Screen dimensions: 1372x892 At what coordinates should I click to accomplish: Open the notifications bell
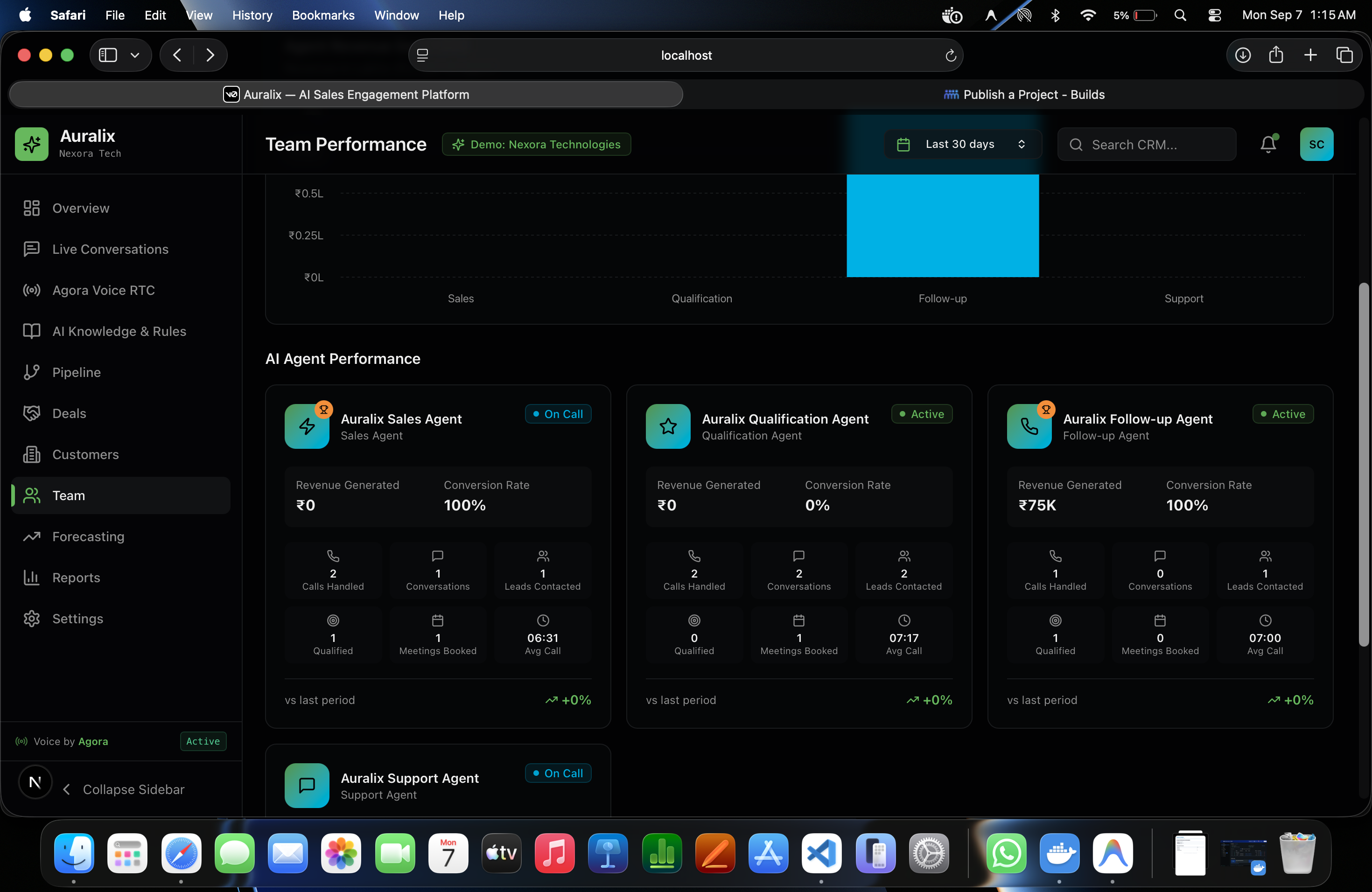pyautogui.click(x=1268, y=144)
